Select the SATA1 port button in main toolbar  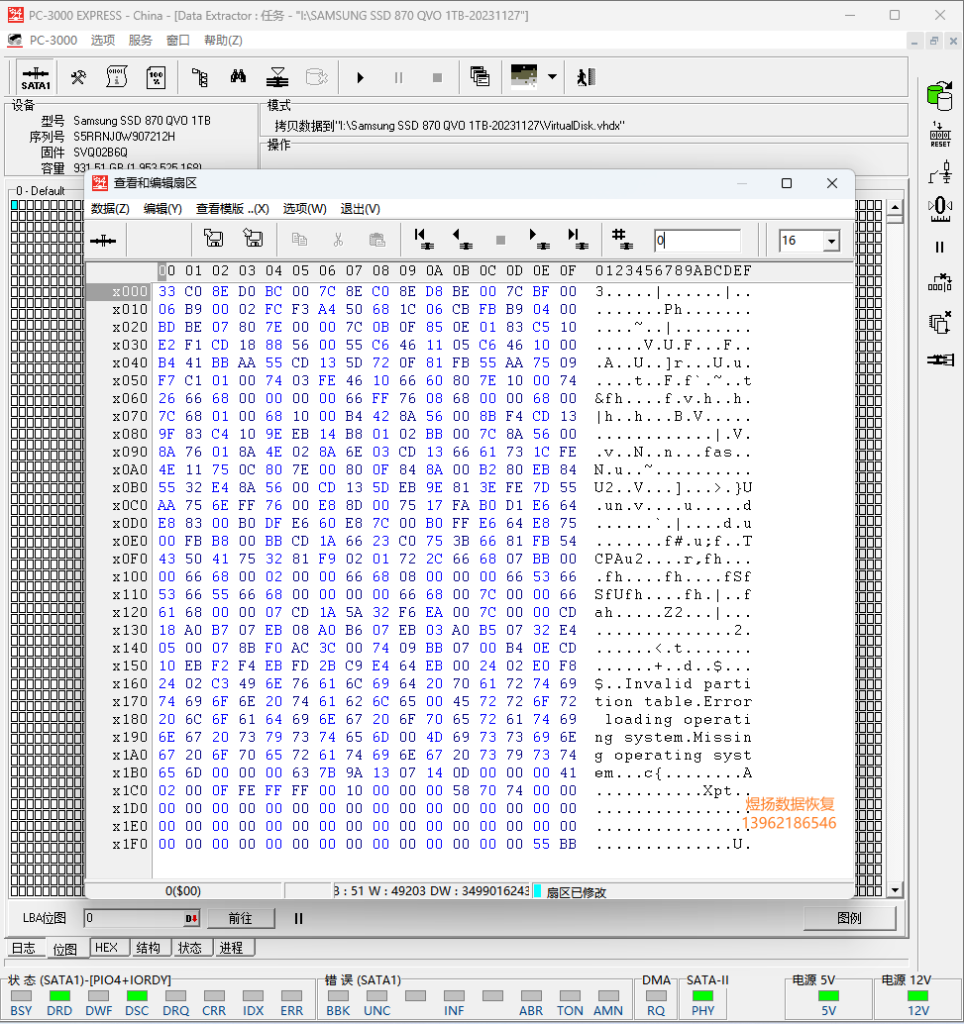36,78
